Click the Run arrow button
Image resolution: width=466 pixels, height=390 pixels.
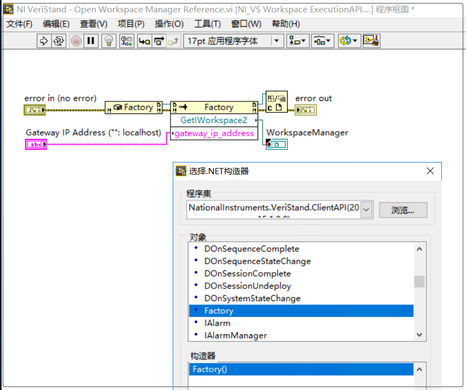click(x=44, y=41)
